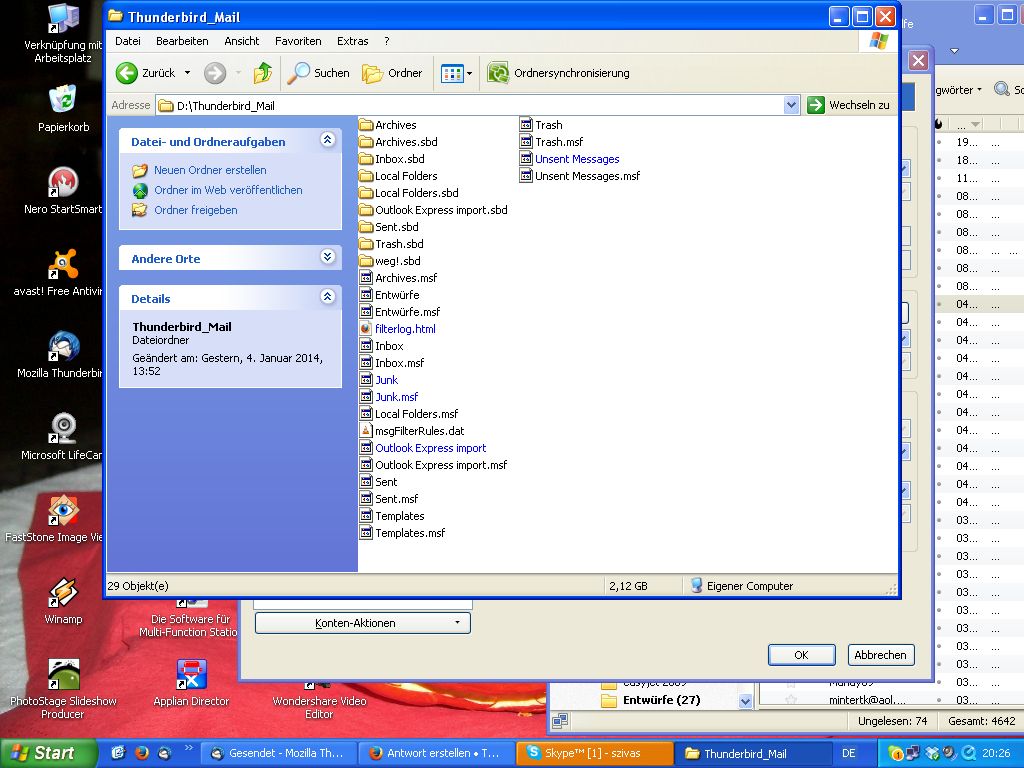Open avast! Free Antivirus desktop icon
The image size is (1024, 768).
(x=63, y=272)
